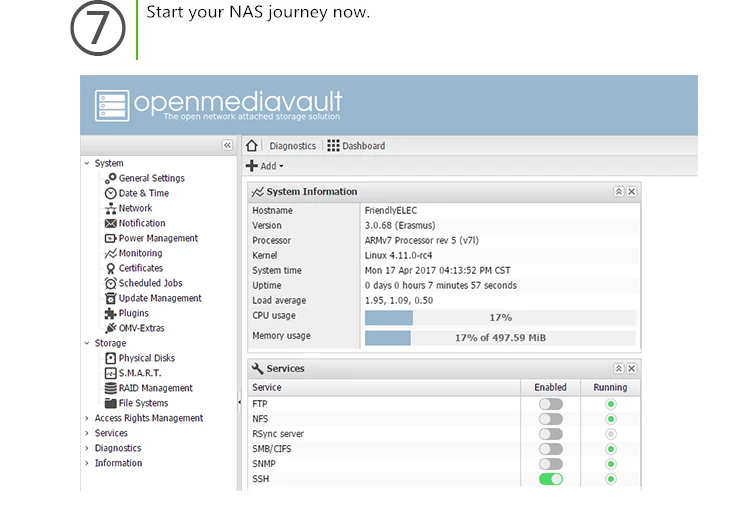Open the Network label in tree
The image size is (740, 515).
pyautogui.click(x=135, y=208)
